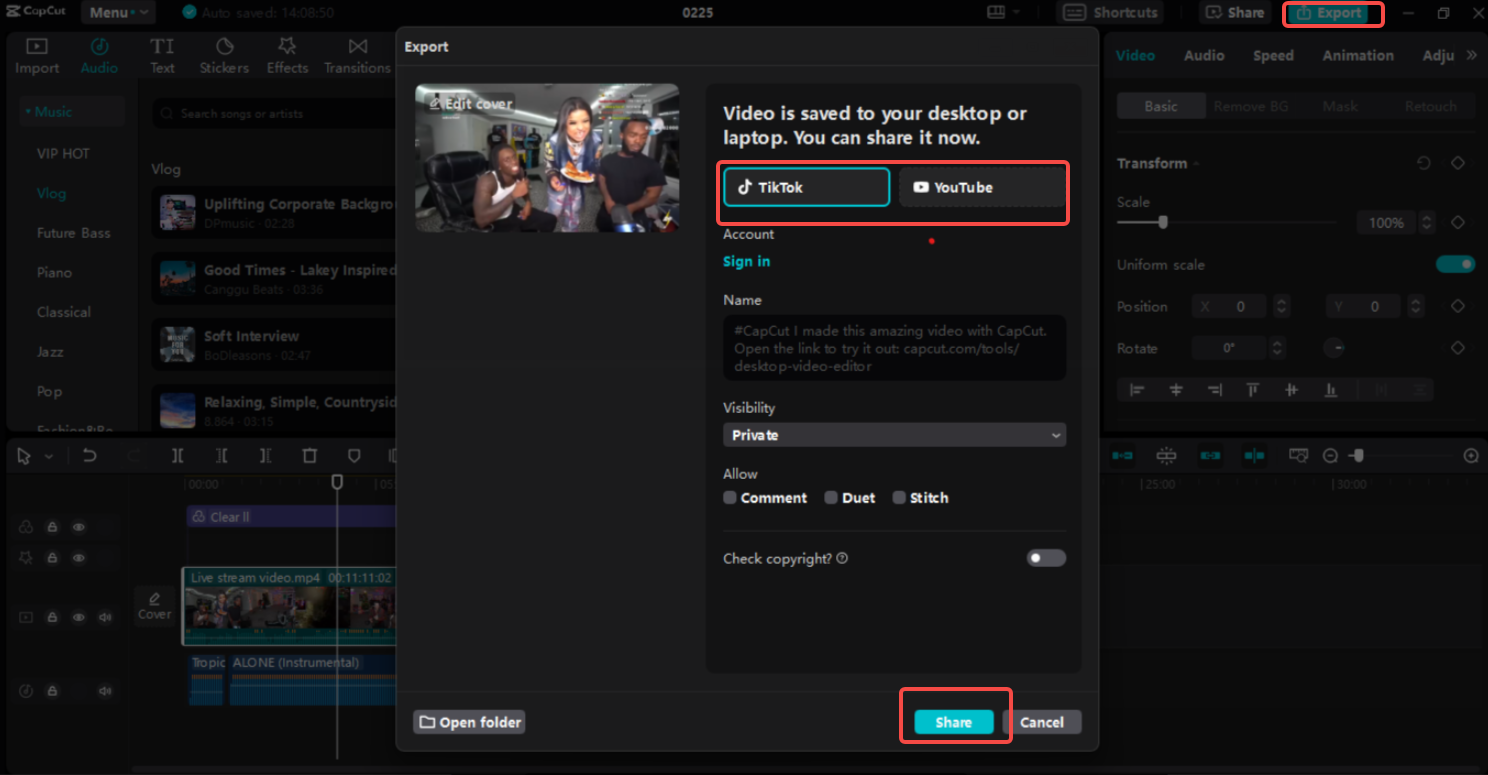Click the Scale percentage stepper arrows
Viewport: 1488px width, 775px height.
(x=1427, y=222)
